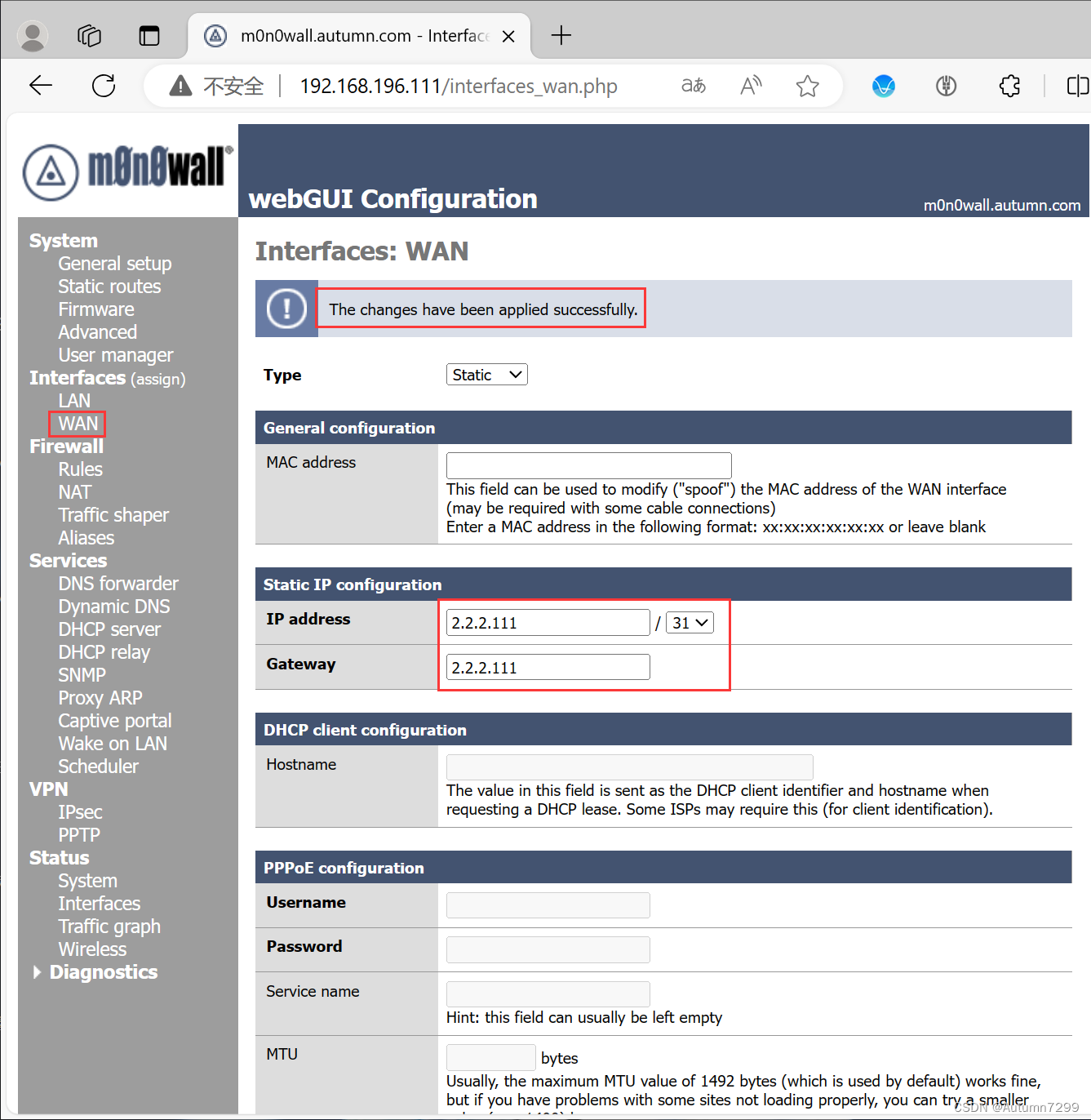Open General setup page
1091x1120 pixels.
115,264
